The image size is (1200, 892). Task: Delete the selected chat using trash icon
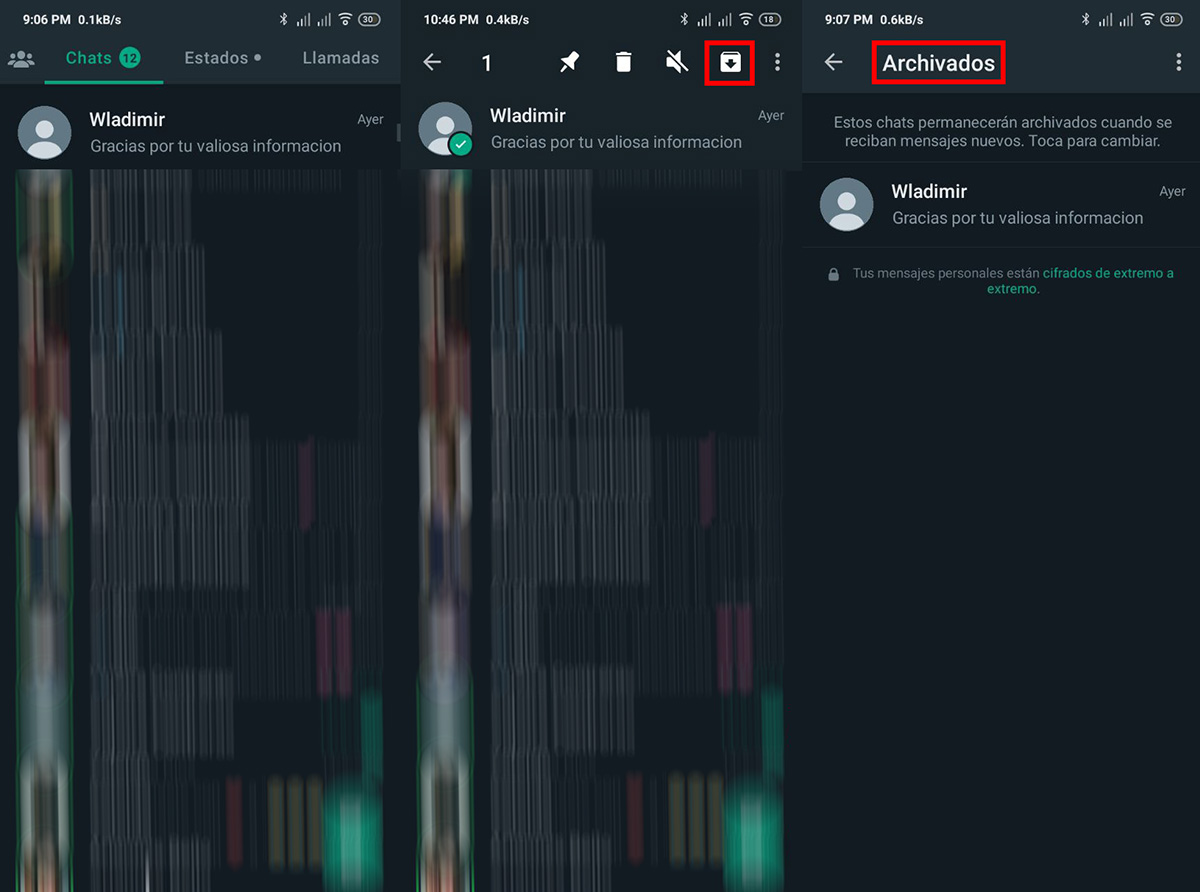click(623, 63)
